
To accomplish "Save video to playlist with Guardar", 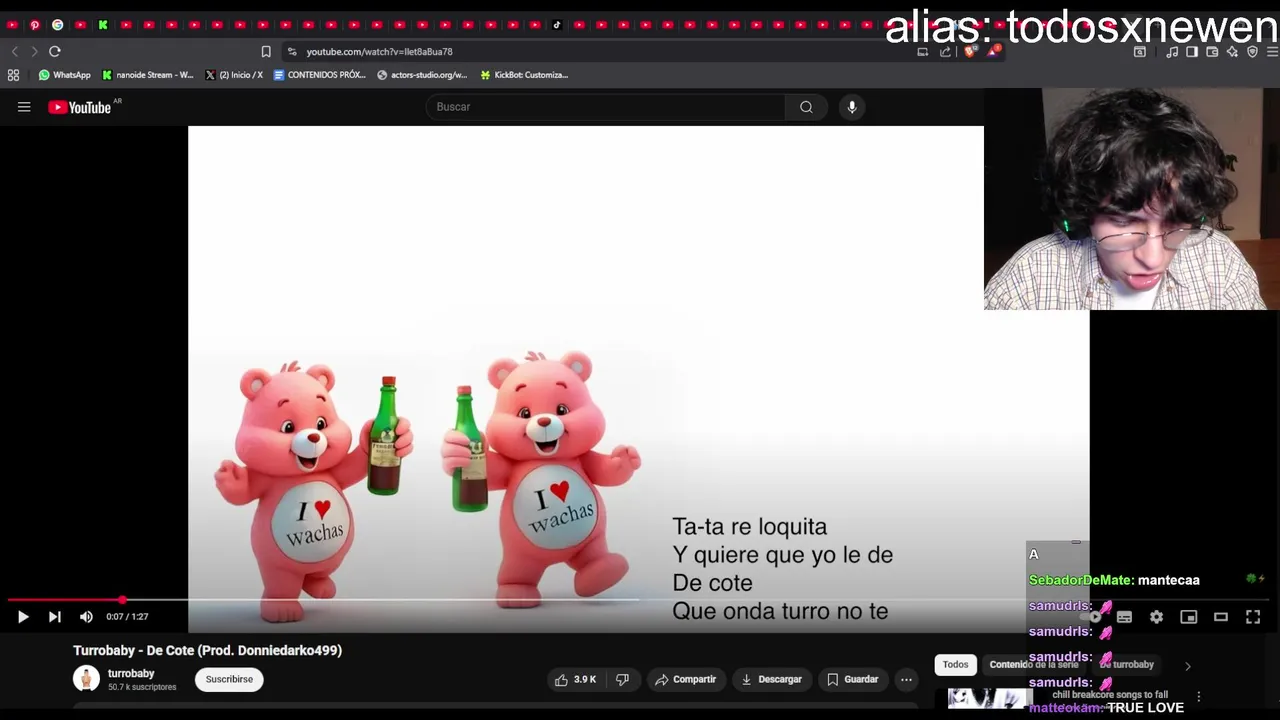I will click(852, 680).
